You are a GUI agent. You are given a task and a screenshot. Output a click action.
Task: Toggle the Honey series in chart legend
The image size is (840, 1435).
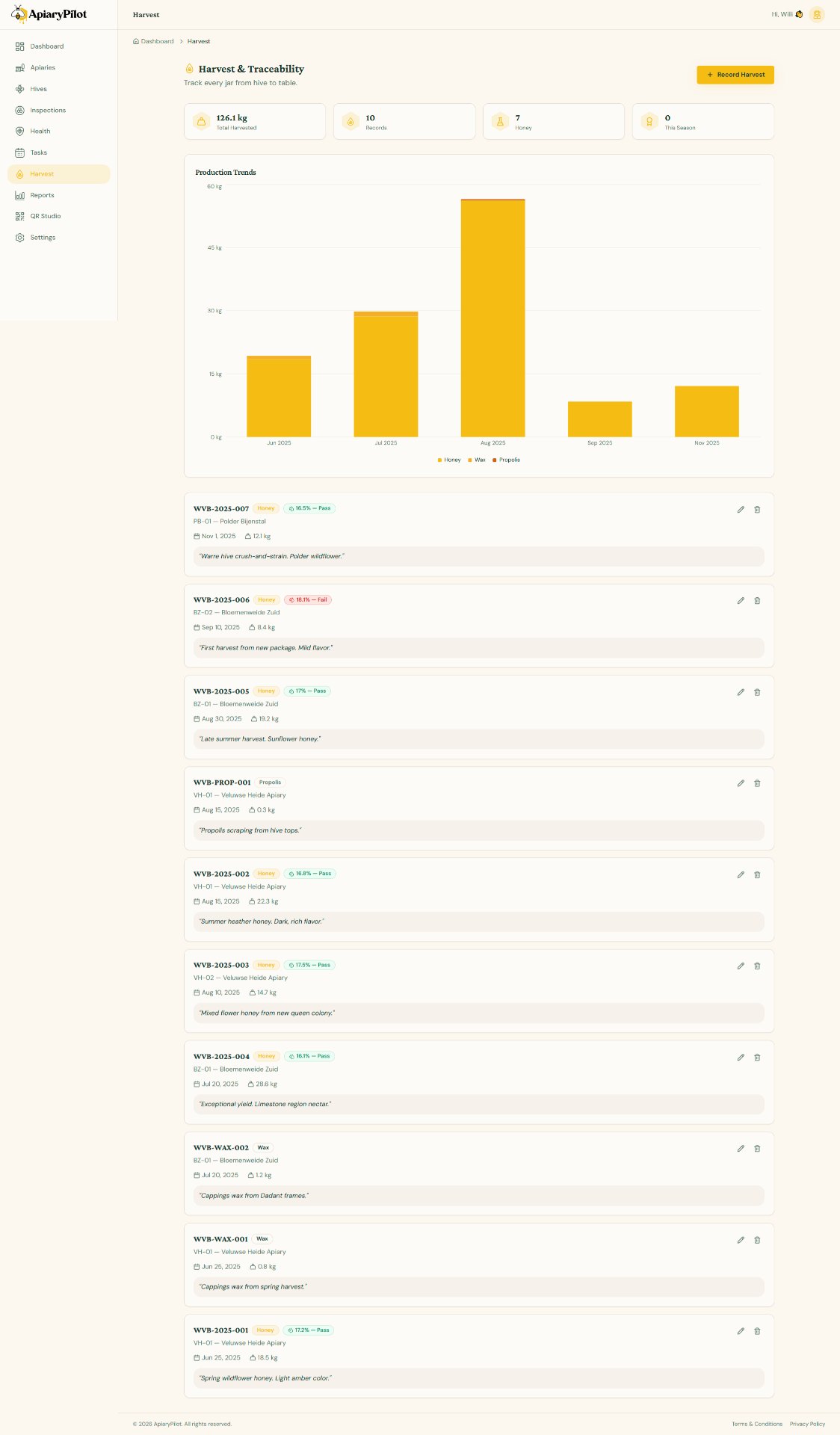click(x=449, y=460)
